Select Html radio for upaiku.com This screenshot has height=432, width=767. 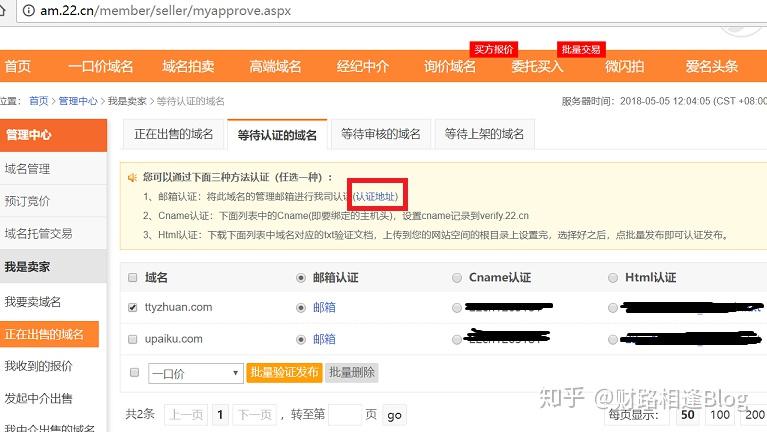coord(613,340)
